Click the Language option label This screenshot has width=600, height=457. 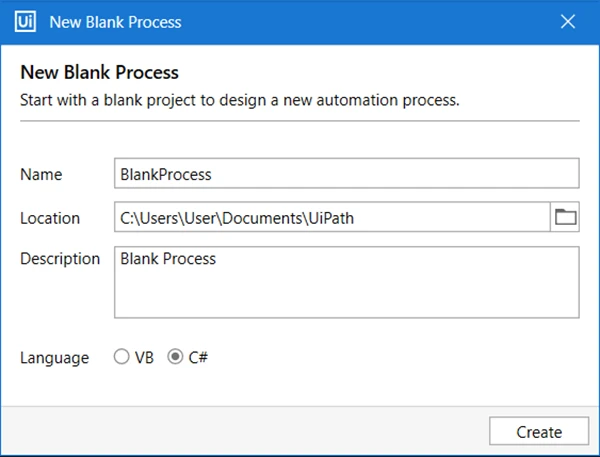54,358
